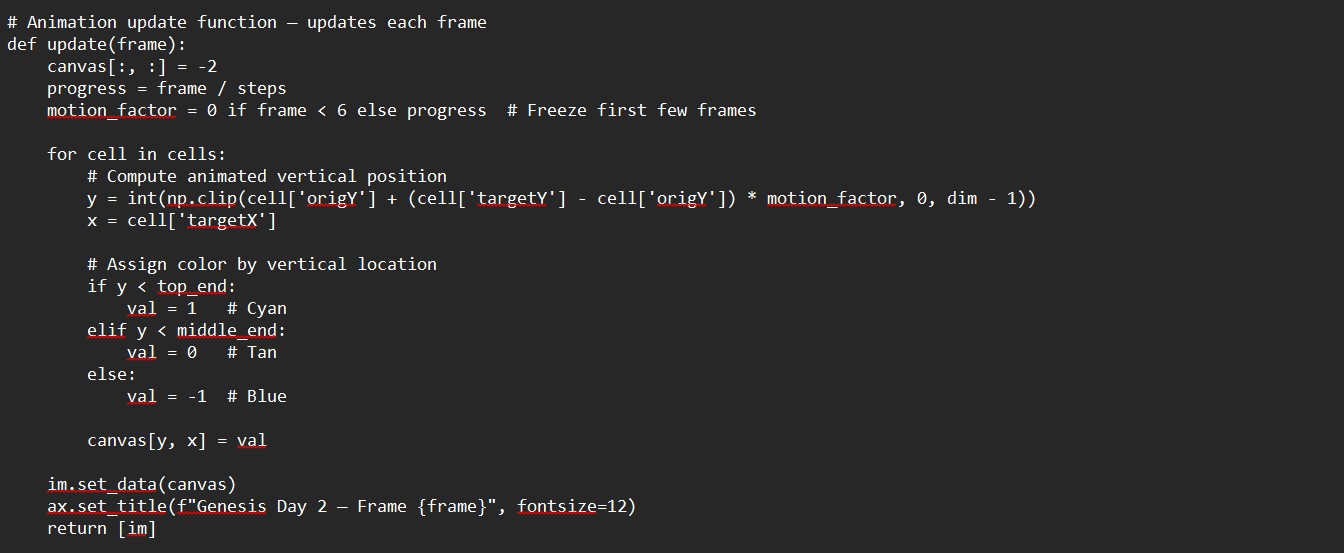Click the 'def update(frame)' function definition
This screenshot has width=1344, height=553.
click(97, 44)
